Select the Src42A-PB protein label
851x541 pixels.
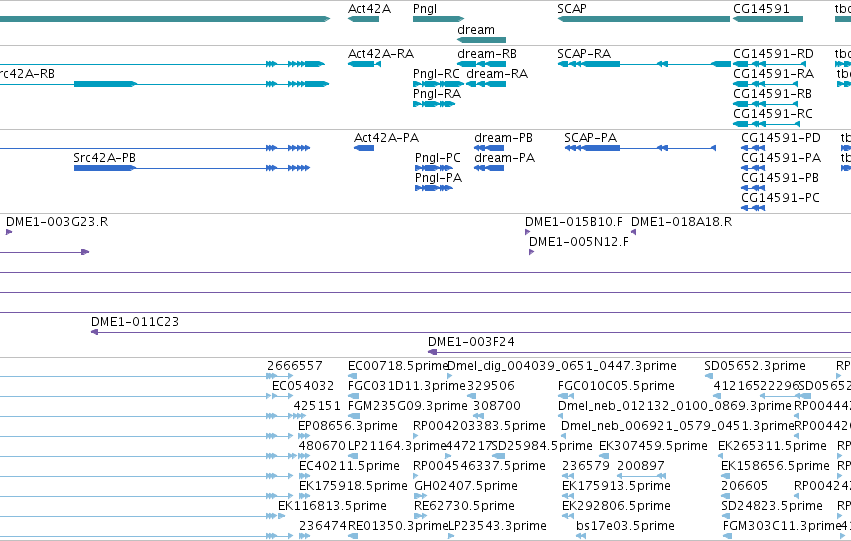click(x=104, y=158)
